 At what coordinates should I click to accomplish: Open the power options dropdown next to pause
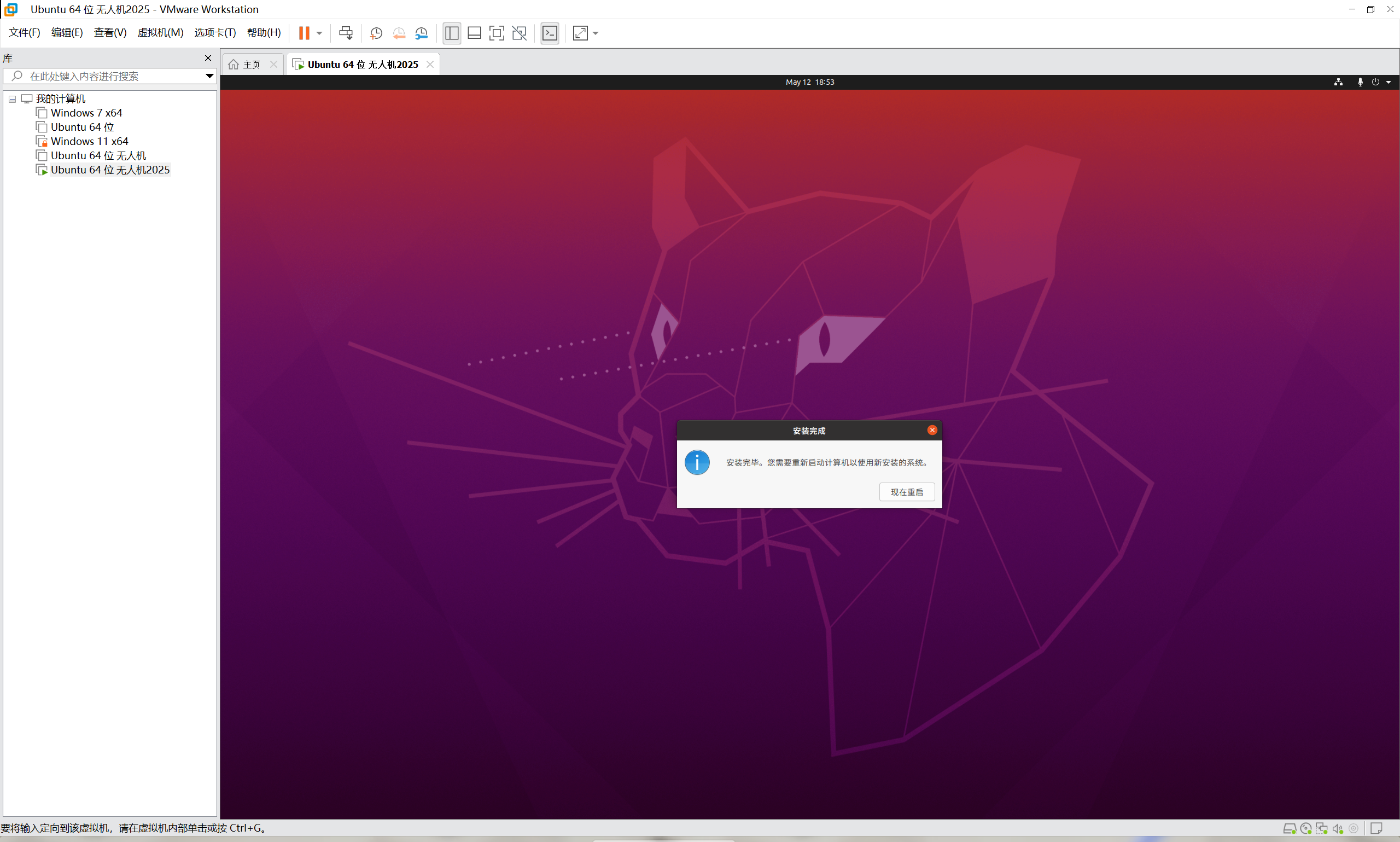point(319,33)
